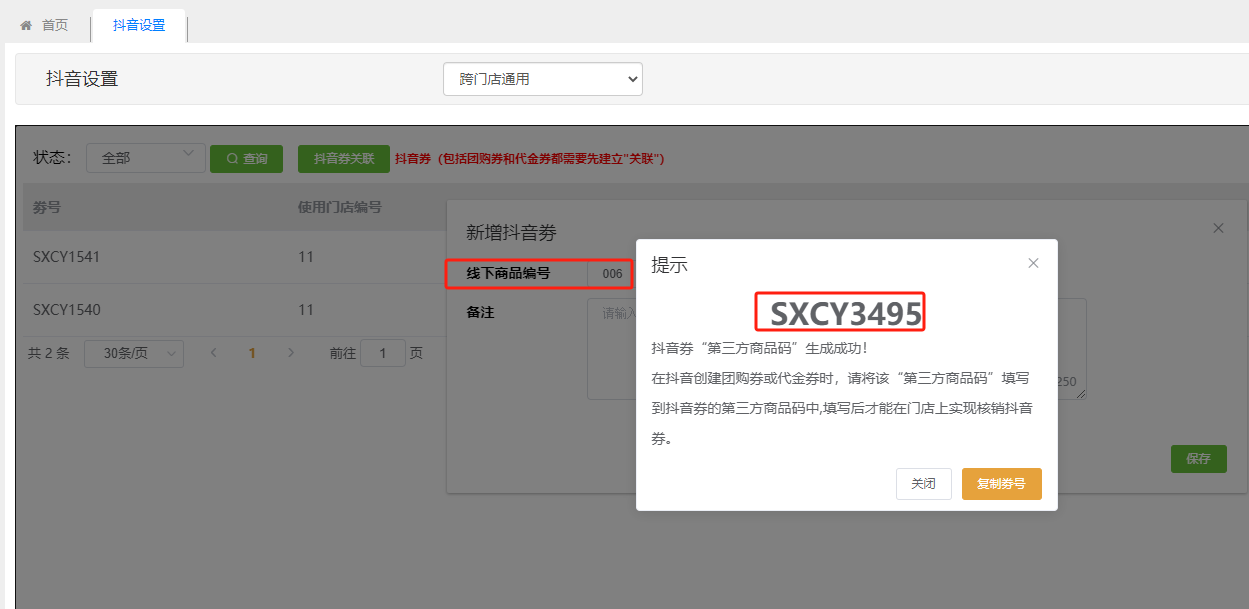Click the 复制券号 button

point(1001,484)
